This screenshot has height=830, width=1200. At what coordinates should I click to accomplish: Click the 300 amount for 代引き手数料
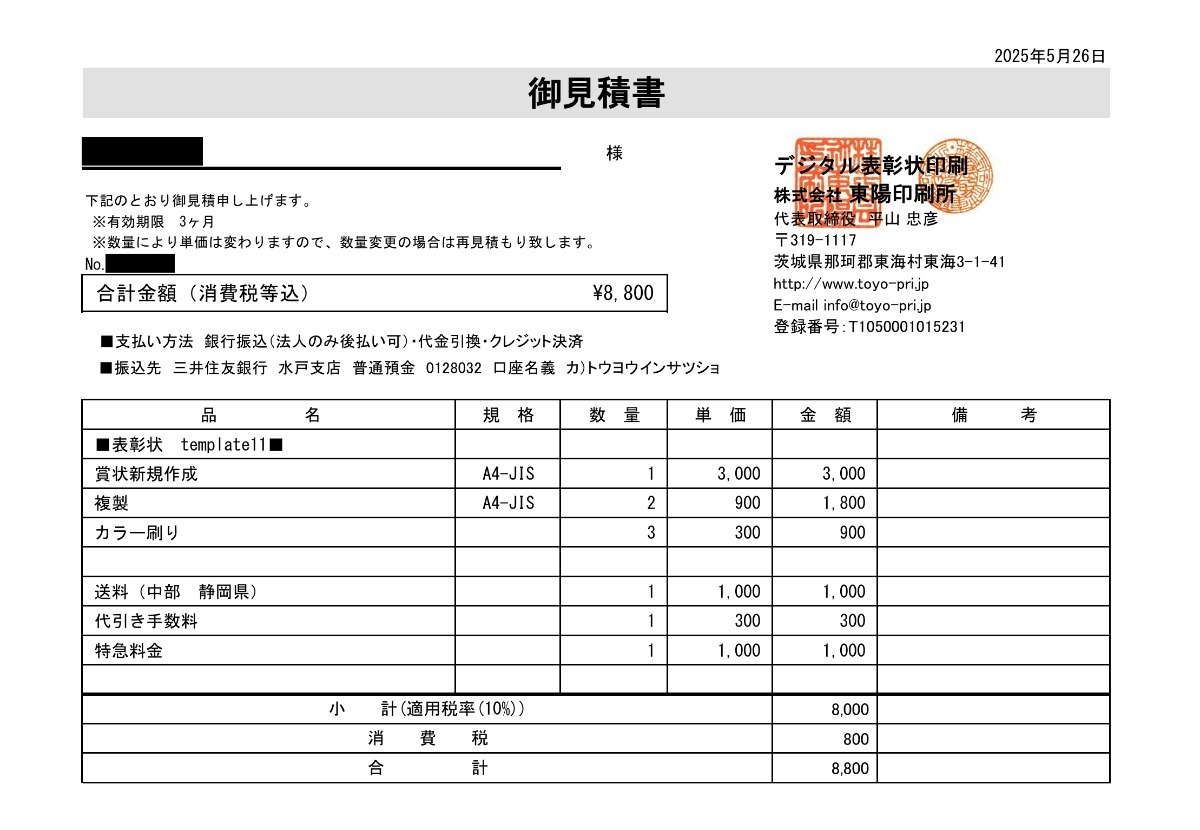click(x=853, y=621)
